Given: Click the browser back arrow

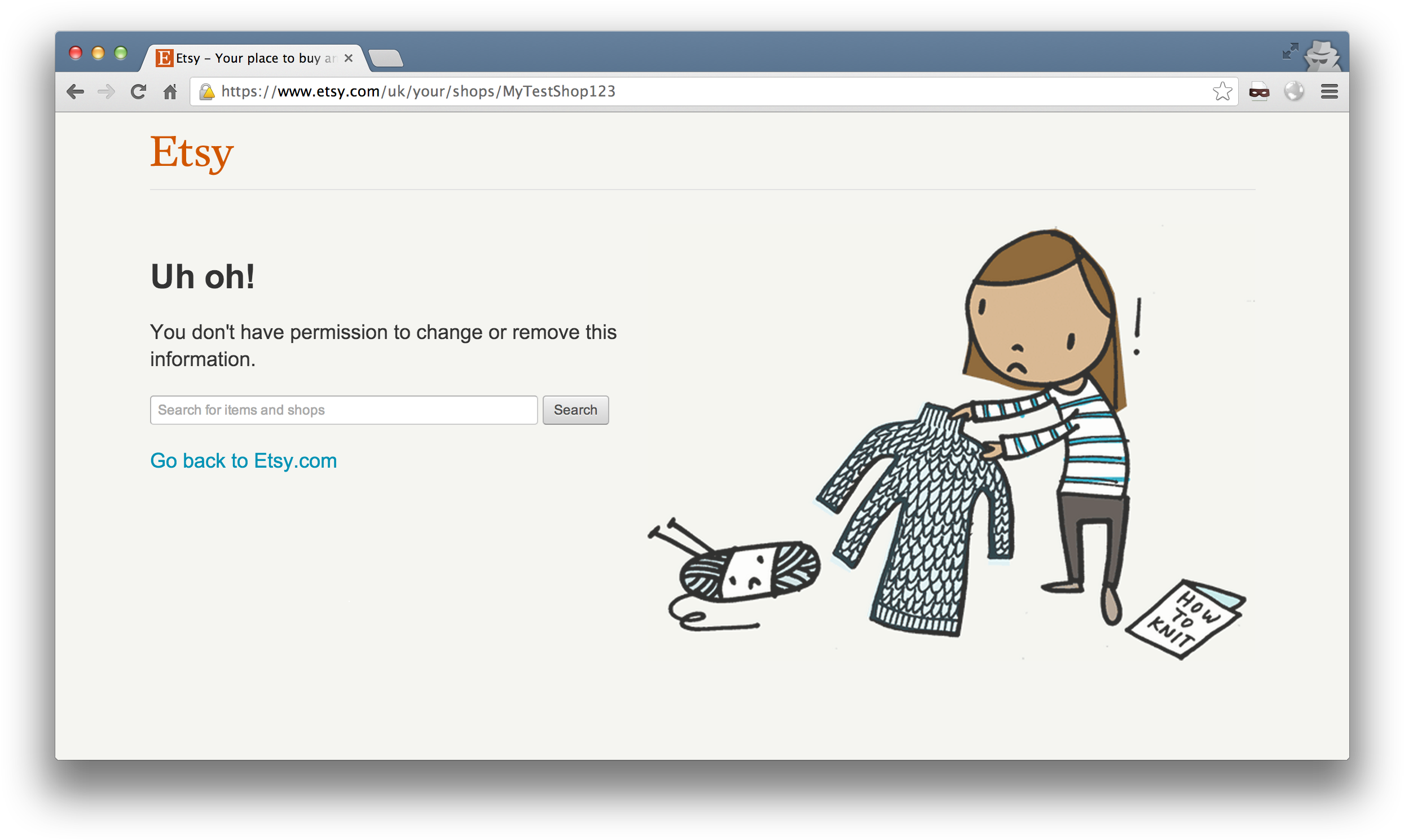Looking at the screenshot, I should [74, 92].
